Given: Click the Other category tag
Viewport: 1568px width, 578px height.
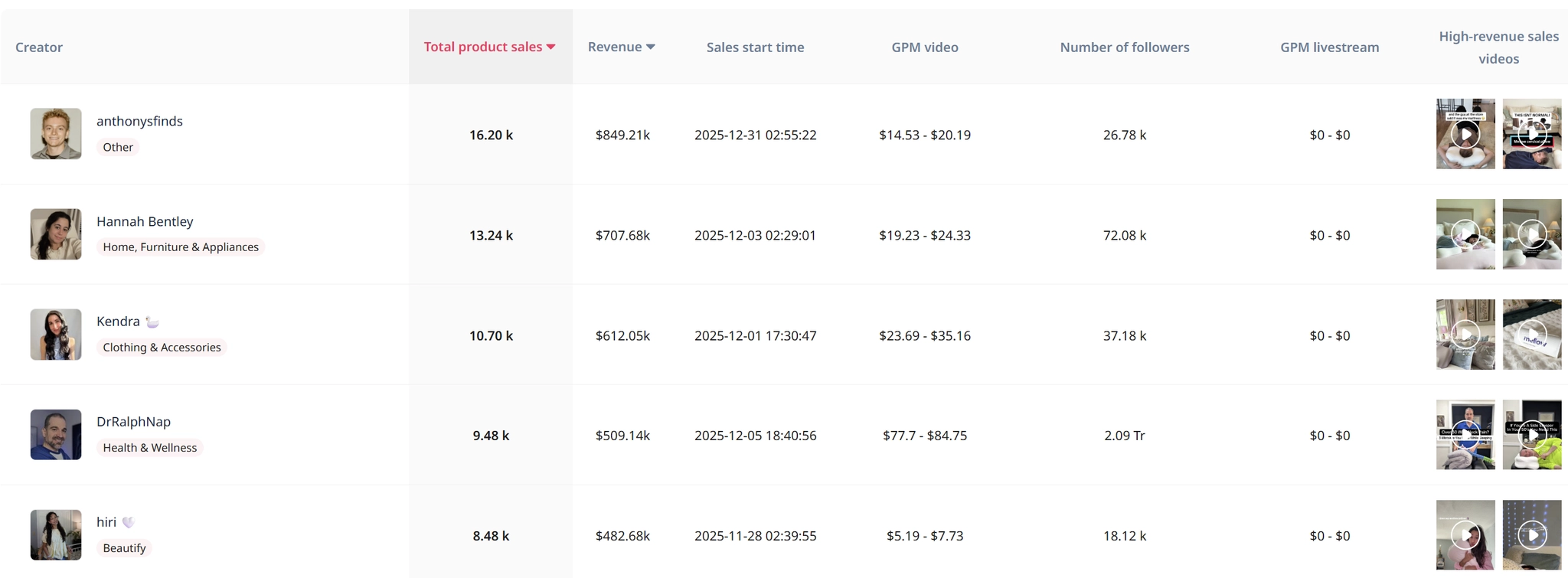Looking at the screenshot, I should coord(118,147).
